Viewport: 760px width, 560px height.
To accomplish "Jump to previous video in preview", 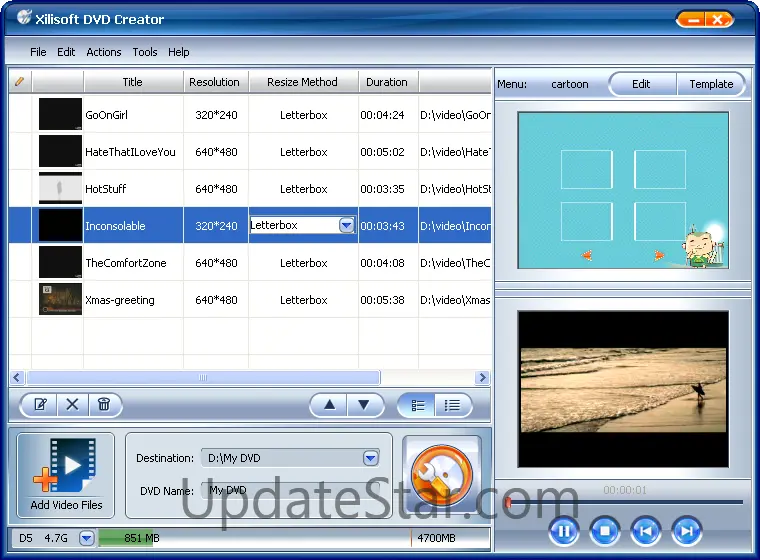I will [646, 531].
